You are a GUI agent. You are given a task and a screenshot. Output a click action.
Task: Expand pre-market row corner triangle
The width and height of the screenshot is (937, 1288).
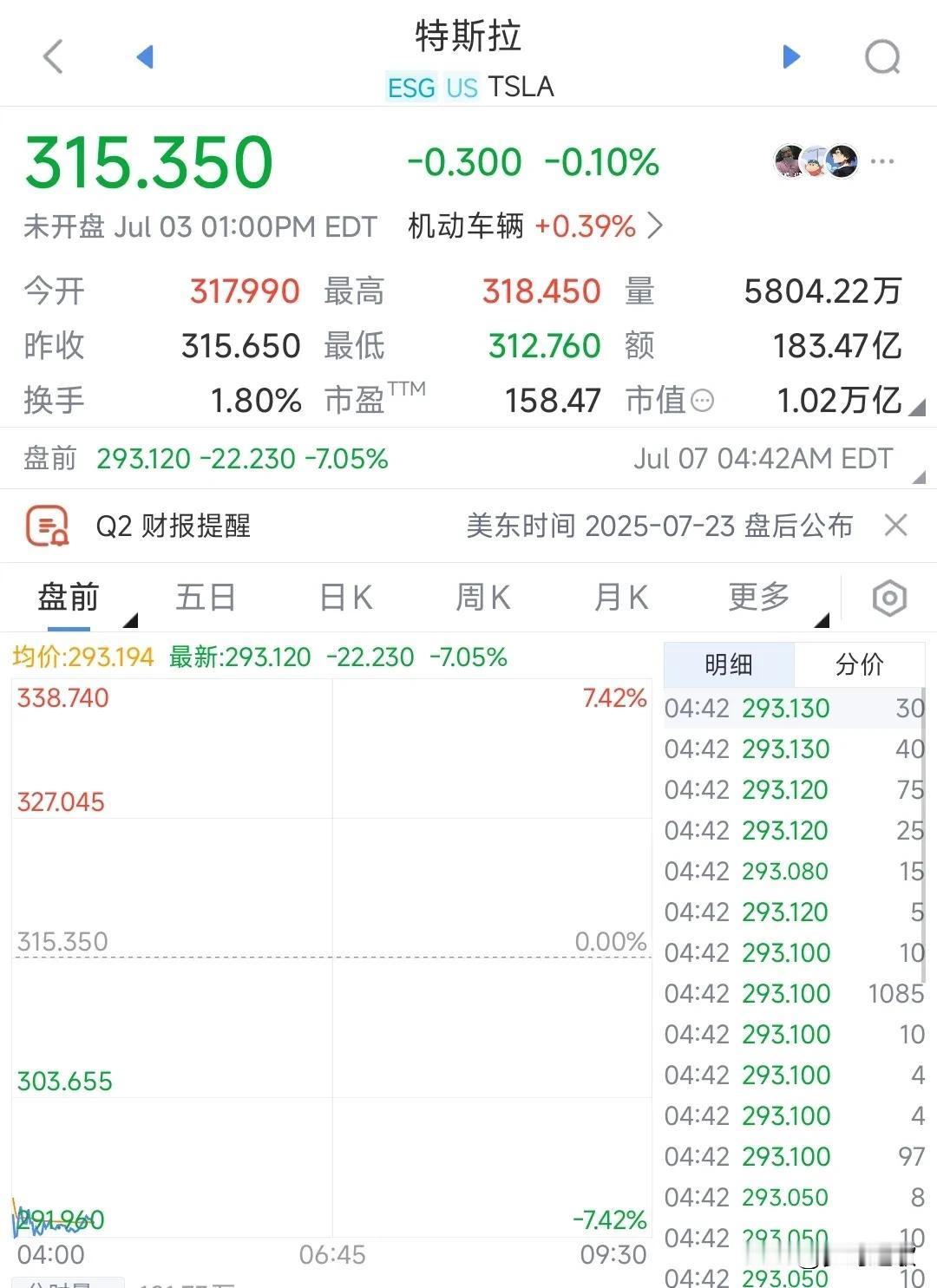click(x=920, y=477)
